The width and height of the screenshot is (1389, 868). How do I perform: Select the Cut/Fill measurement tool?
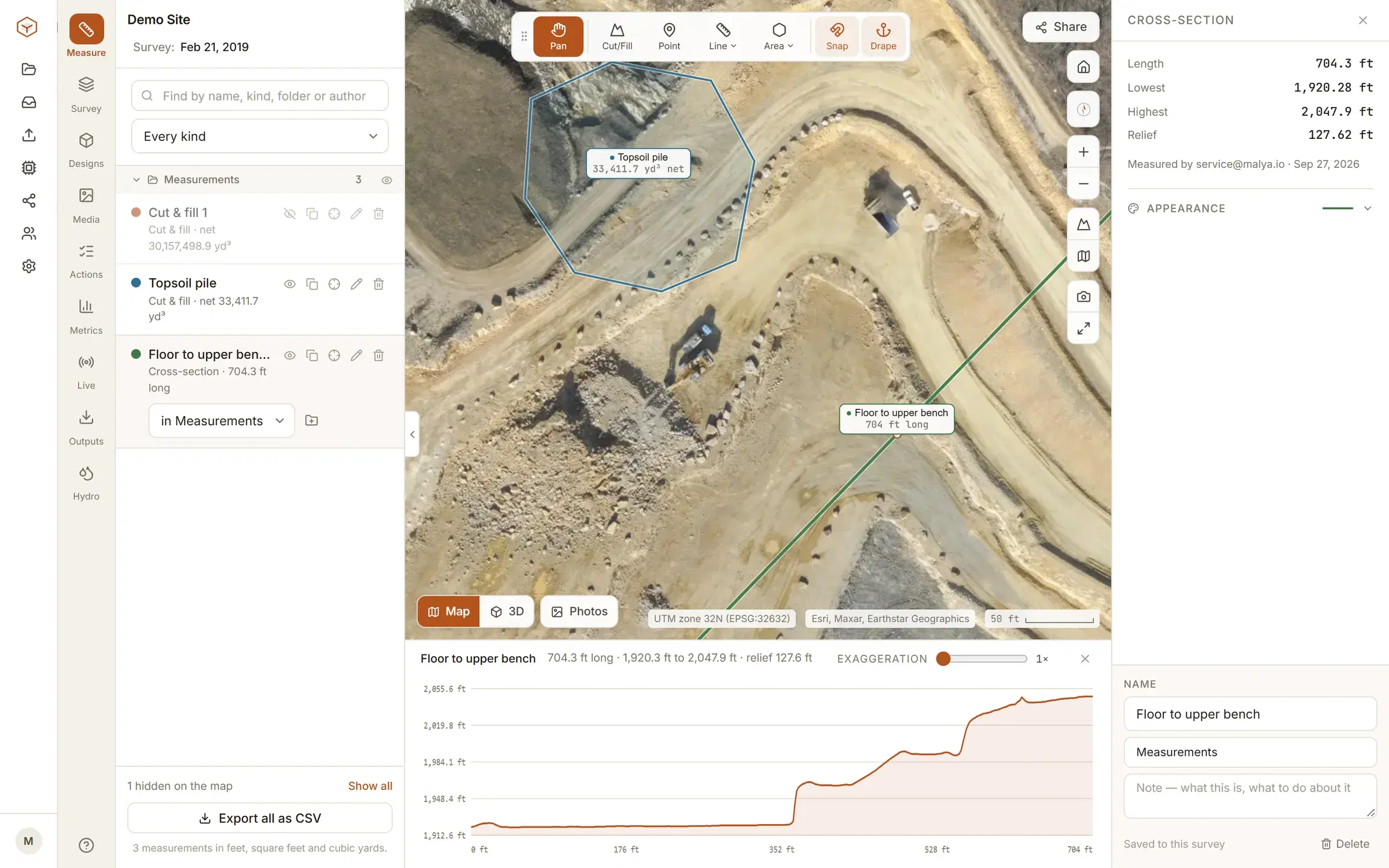pyautogui.click(x=617, y=36)
